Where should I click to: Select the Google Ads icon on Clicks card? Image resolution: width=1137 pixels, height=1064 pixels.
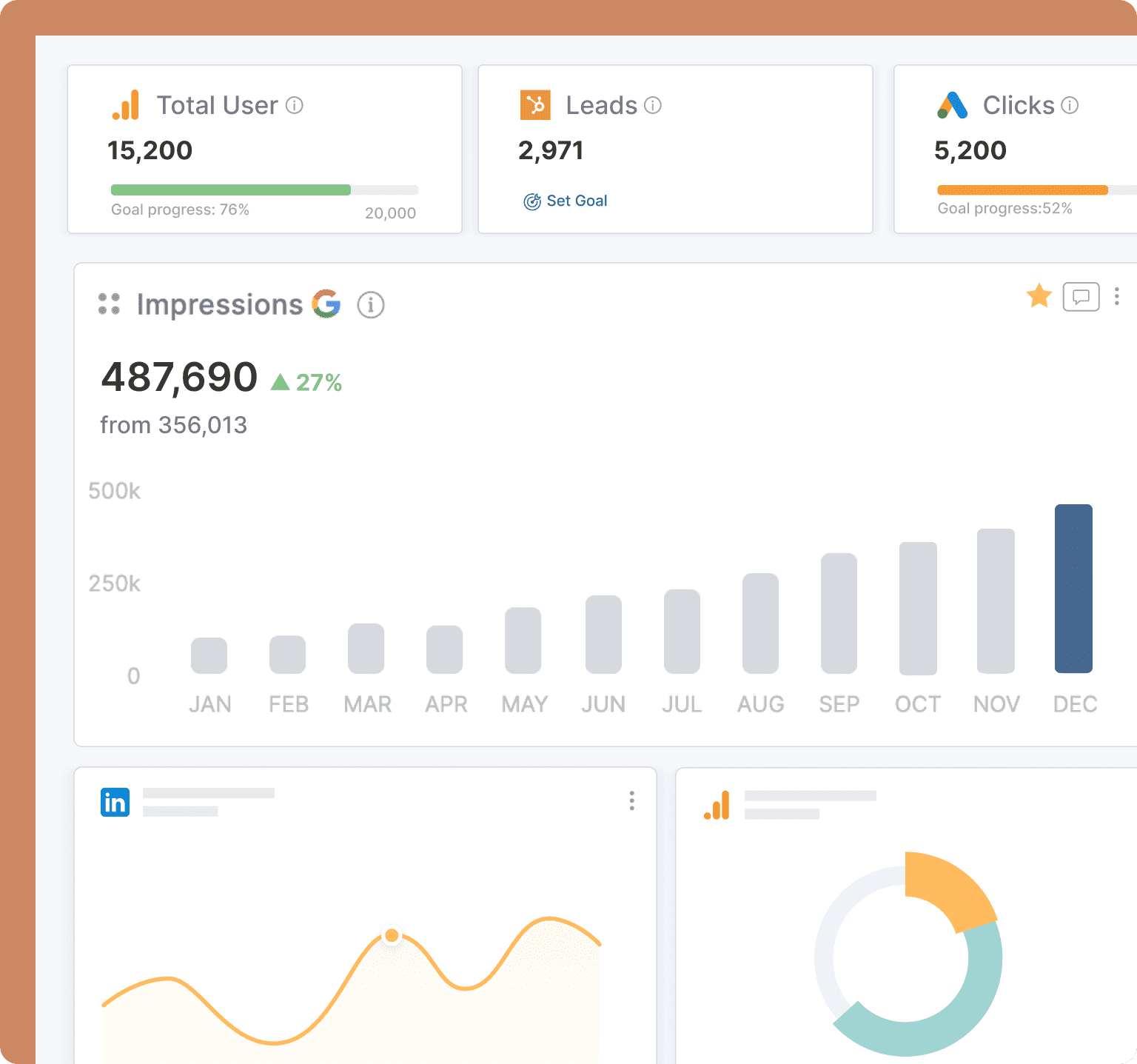click(953, 105)
